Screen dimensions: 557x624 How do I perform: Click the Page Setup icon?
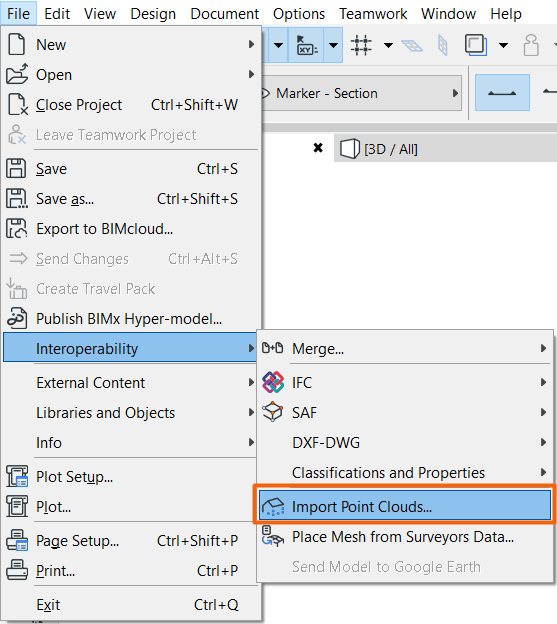click(17, 540)
